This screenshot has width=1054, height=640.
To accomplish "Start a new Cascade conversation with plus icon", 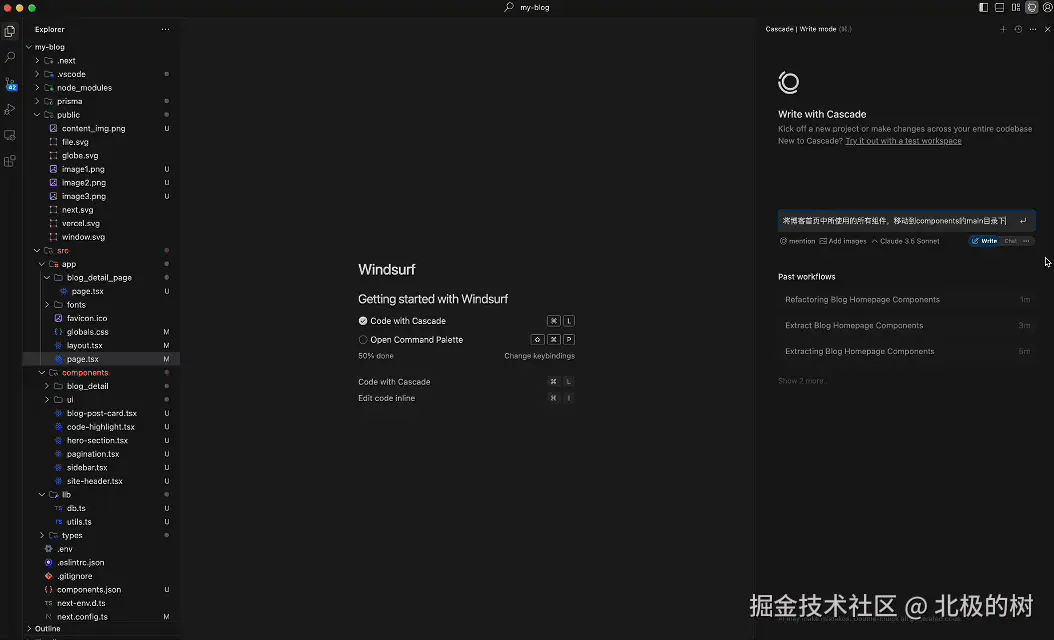I will (1003, 30).
